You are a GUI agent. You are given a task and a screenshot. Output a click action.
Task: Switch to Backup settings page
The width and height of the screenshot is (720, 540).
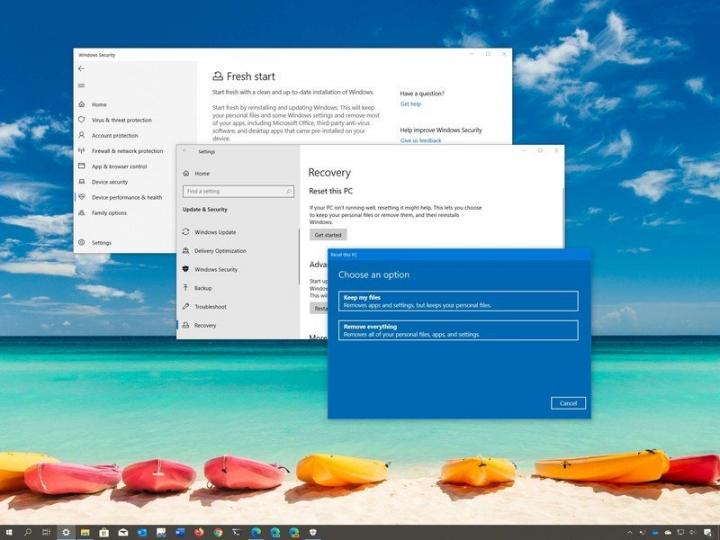click(203, 288)
